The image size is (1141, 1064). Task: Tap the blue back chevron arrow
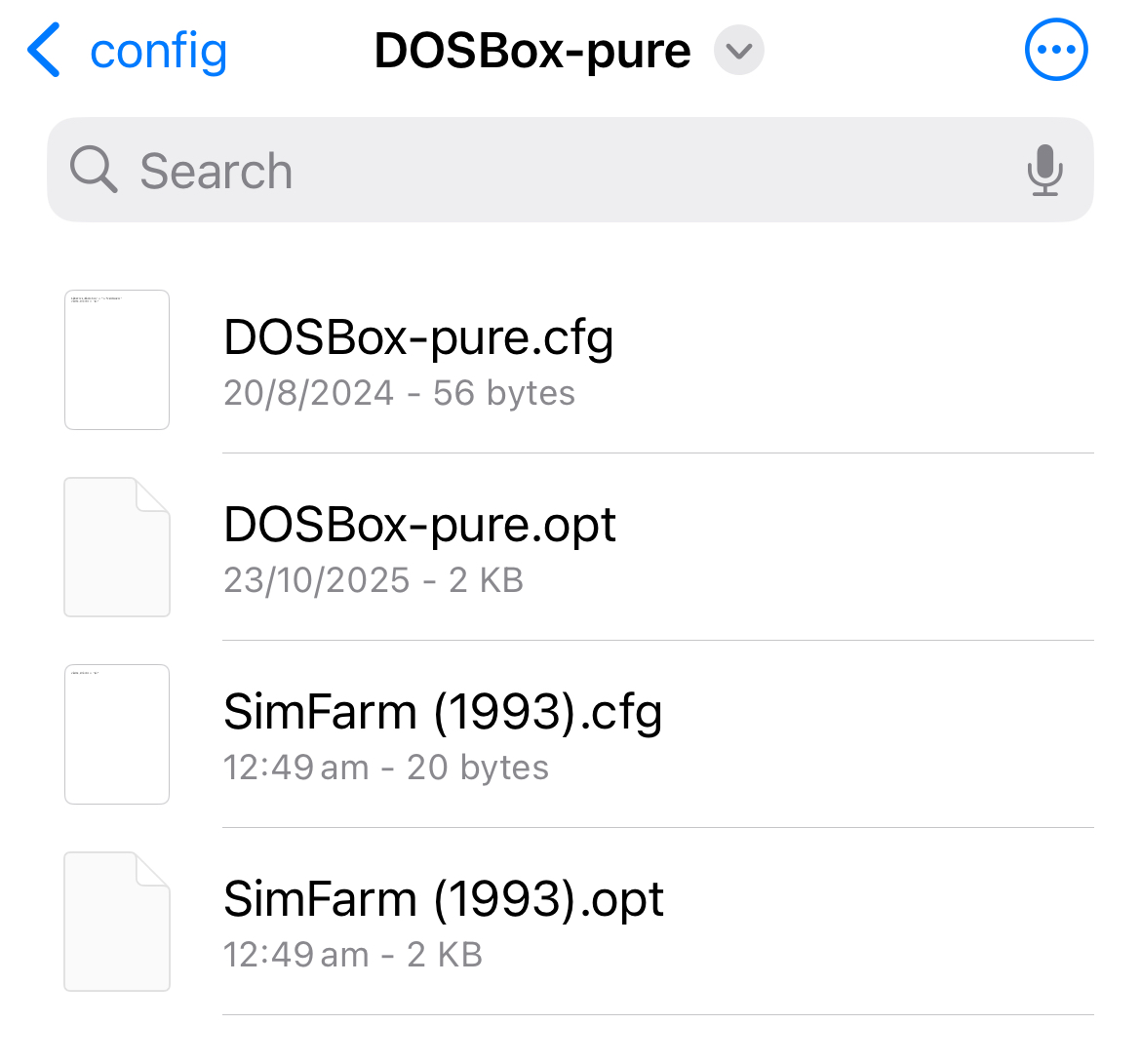[44, 51]
